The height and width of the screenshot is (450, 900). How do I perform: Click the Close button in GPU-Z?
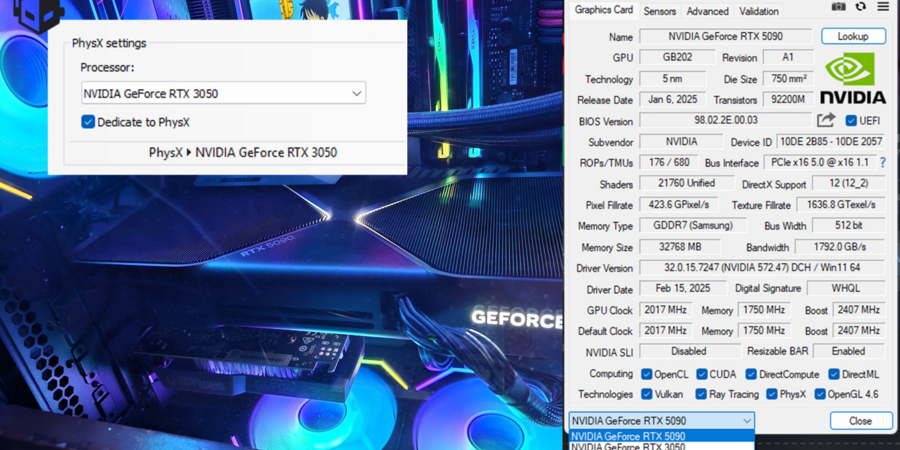[x=860, y=421]
